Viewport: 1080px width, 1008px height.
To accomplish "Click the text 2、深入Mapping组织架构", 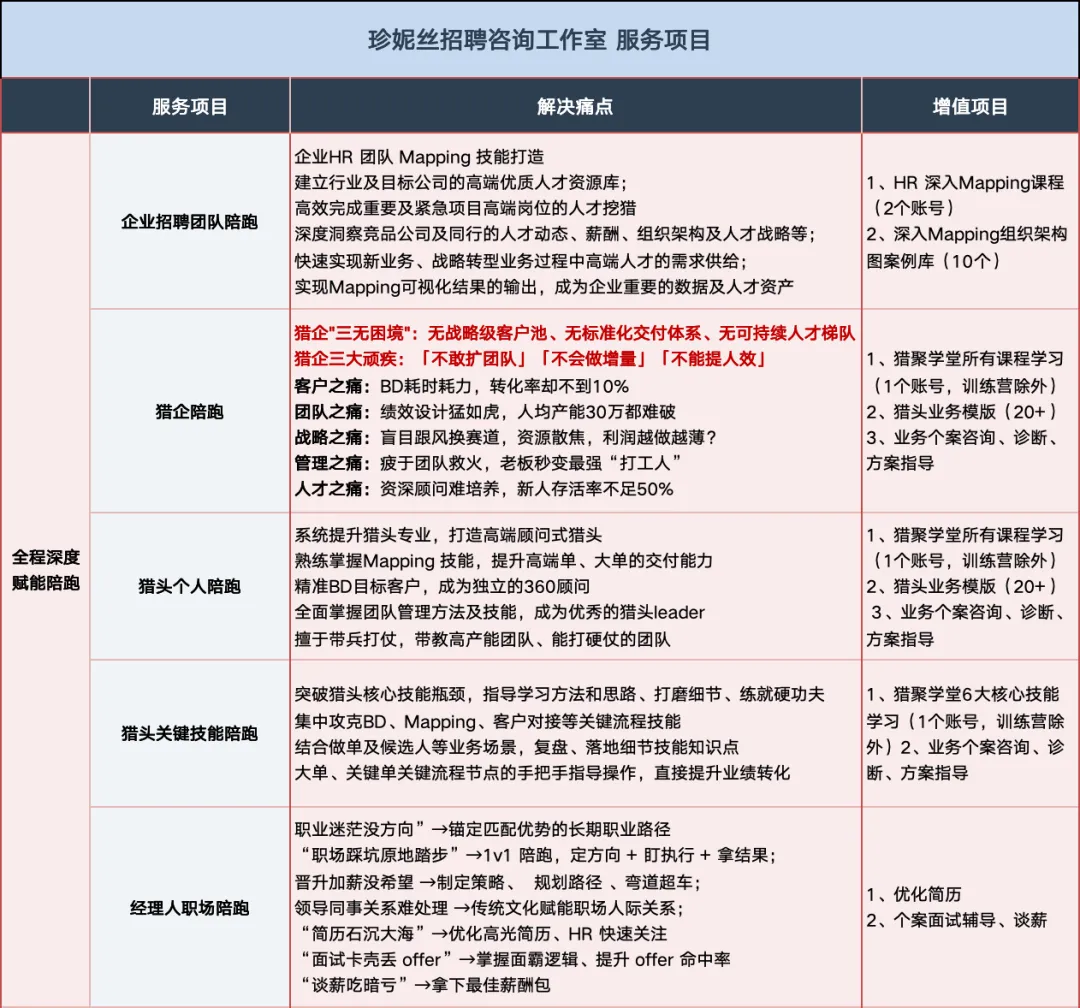I will (966, 234).
